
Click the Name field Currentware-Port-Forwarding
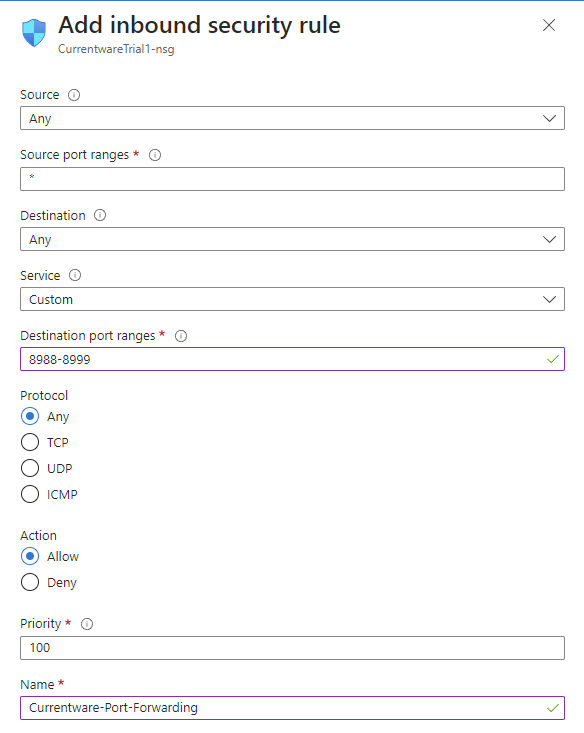[x=292, y=708]
